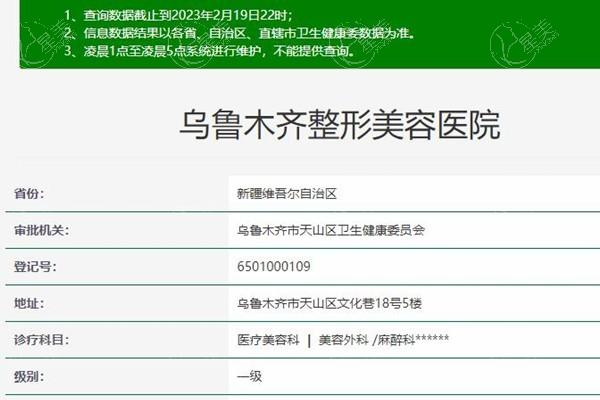Click the 诊疗科目 label
This screenshot has height=400, width=600.
point(41,340)
